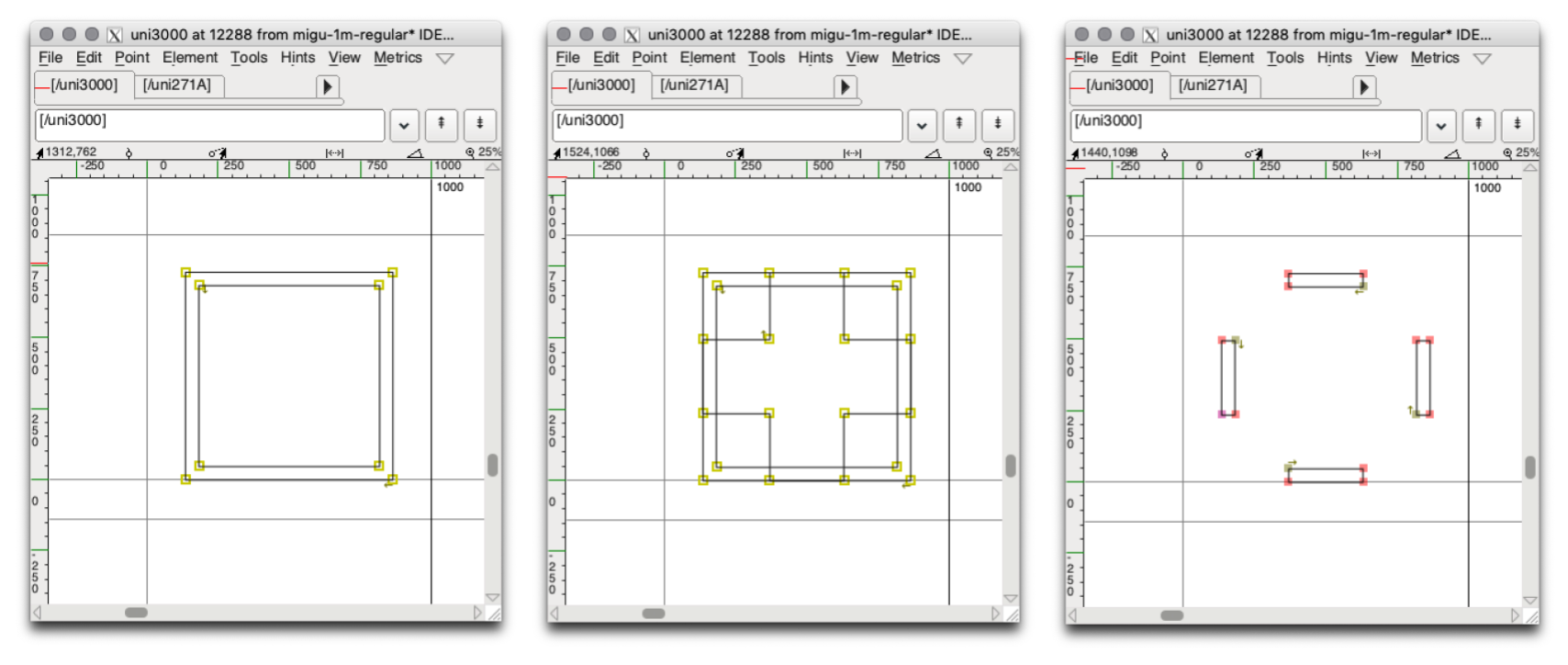Focus the [/uni3000] word list field in the right window
The height and width of the screenshot is (665, 1568).
pos(1247,126)
